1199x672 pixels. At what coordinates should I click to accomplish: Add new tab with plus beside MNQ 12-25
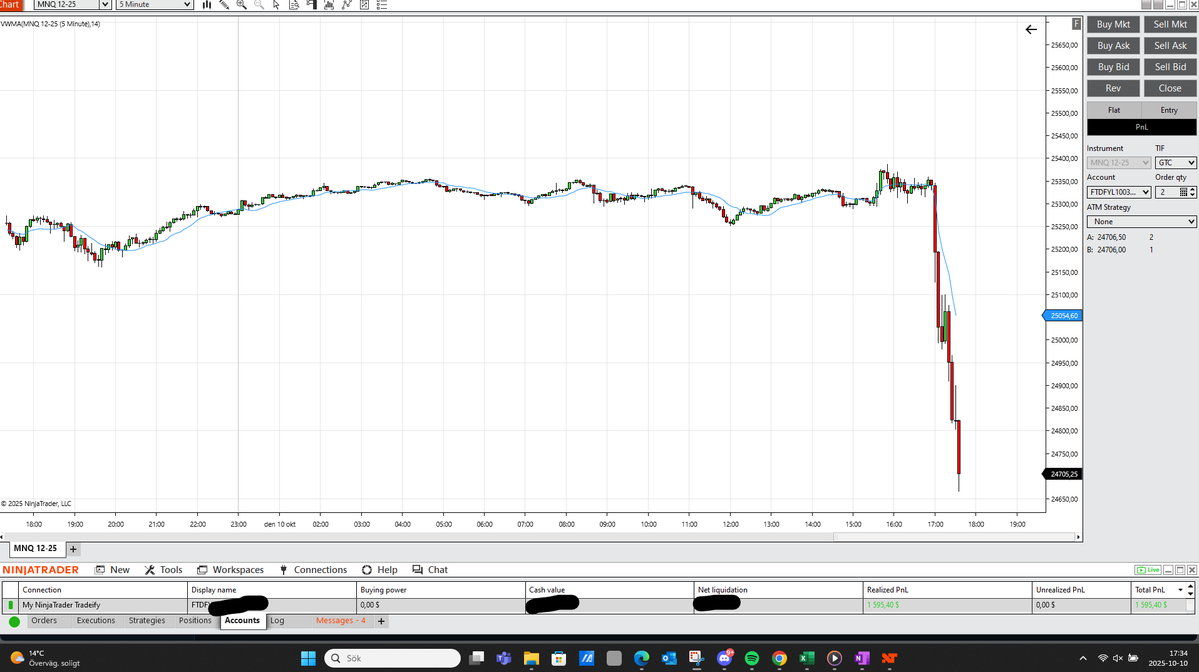(x=73, y=549)
